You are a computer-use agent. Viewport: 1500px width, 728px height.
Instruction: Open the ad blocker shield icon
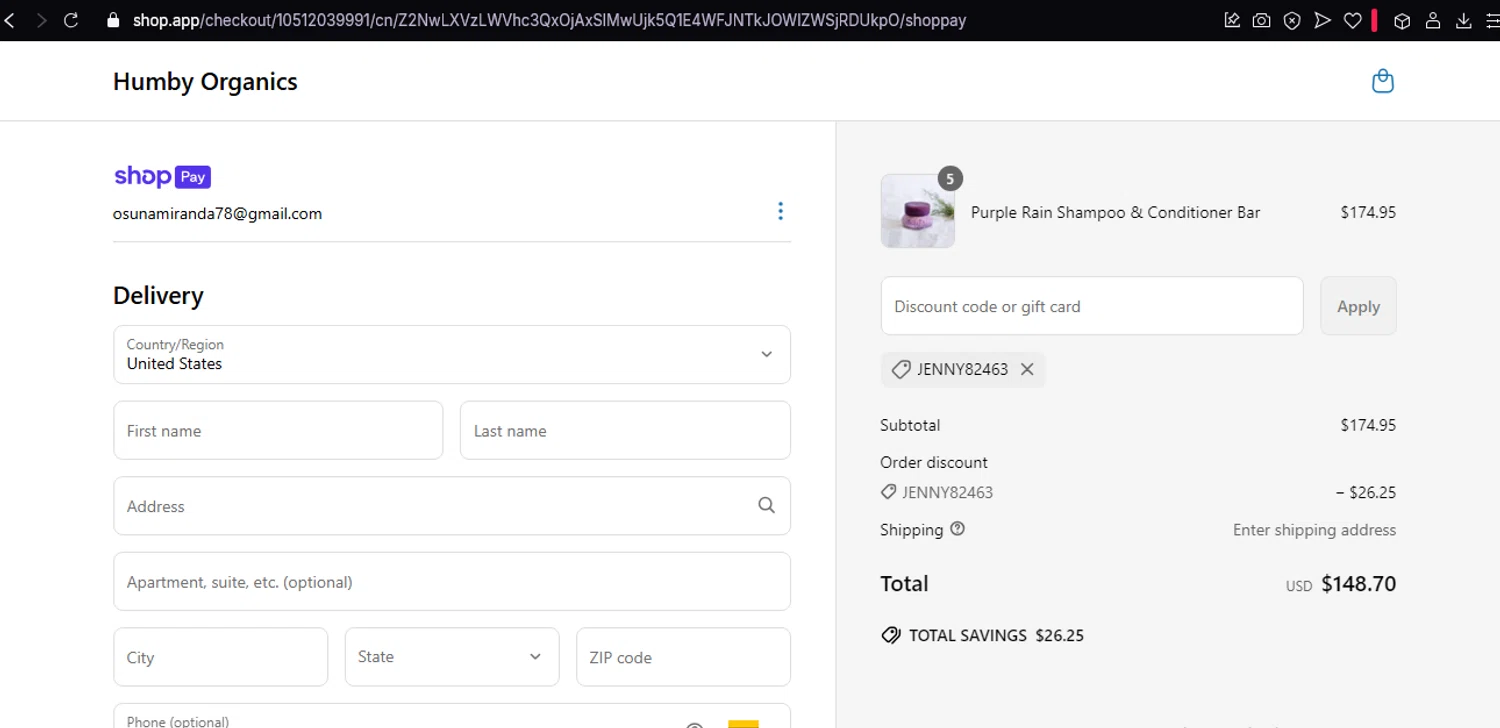1292,20
